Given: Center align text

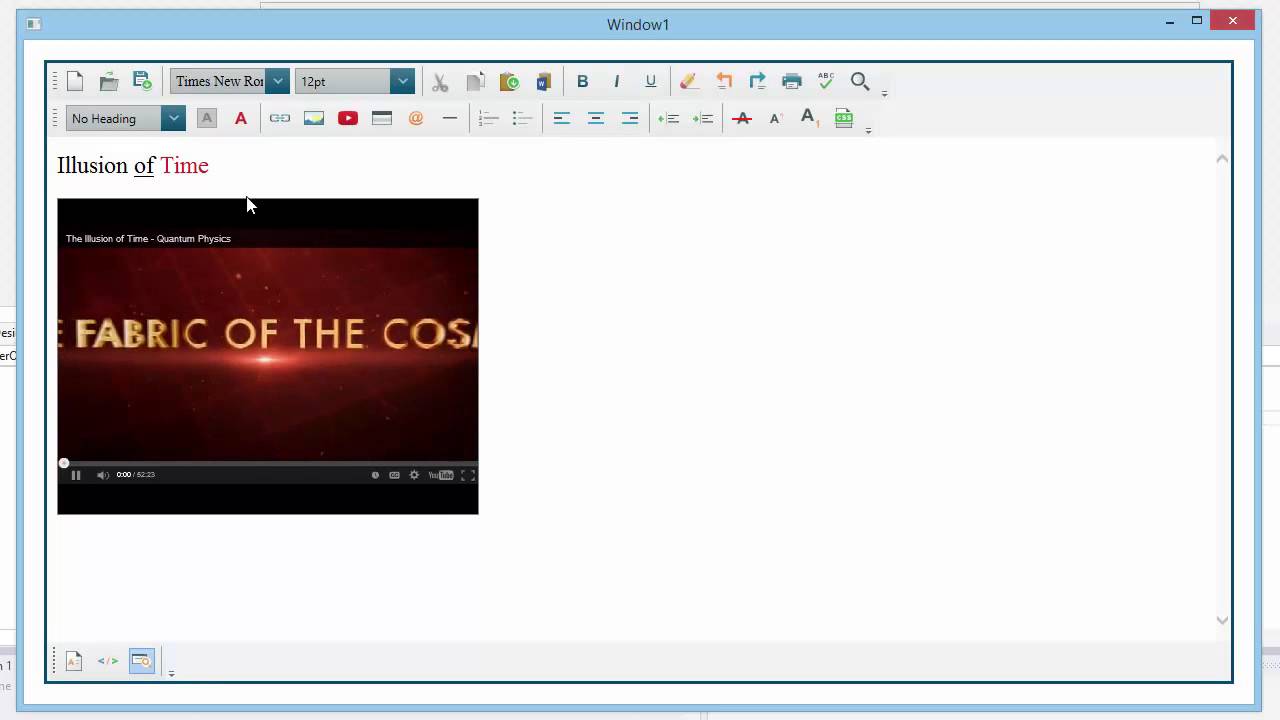Looking at the screenshot, I should 596,118.
